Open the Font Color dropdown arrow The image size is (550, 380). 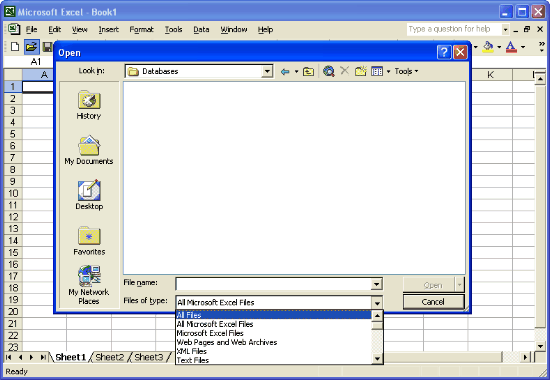click(523, 47)
